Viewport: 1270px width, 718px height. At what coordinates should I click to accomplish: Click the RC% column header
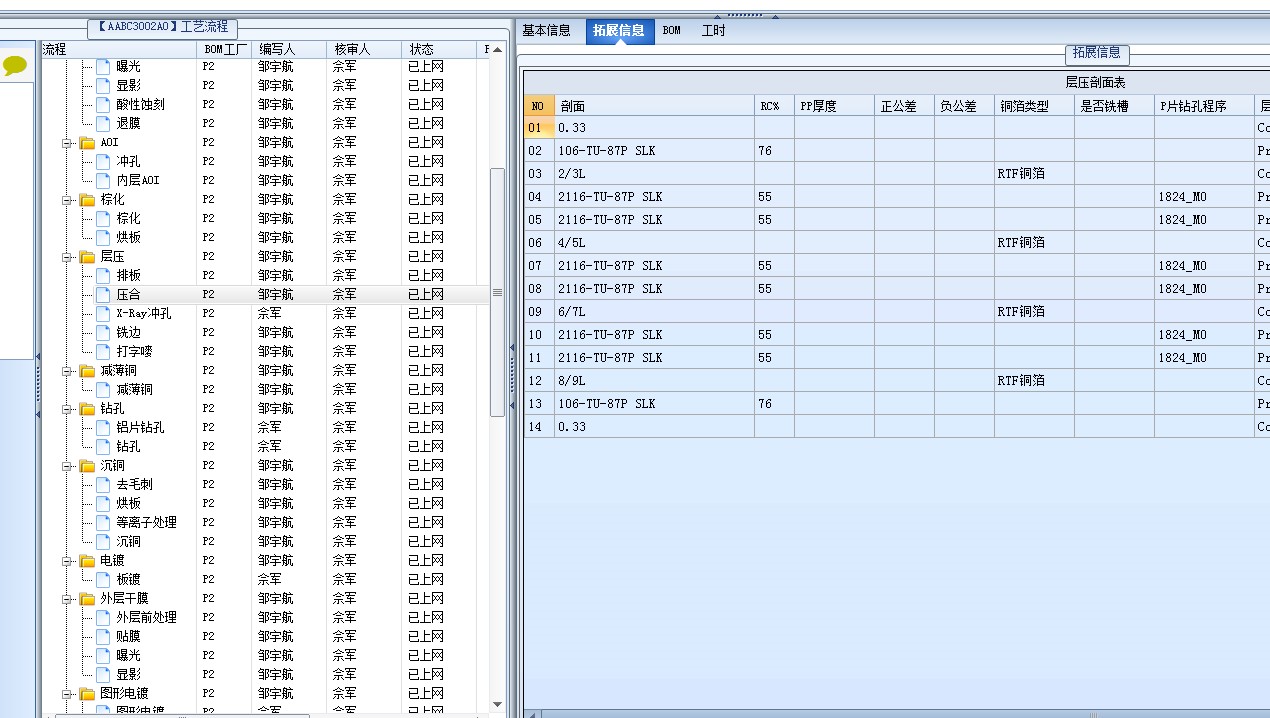click(x=774, y=105)
